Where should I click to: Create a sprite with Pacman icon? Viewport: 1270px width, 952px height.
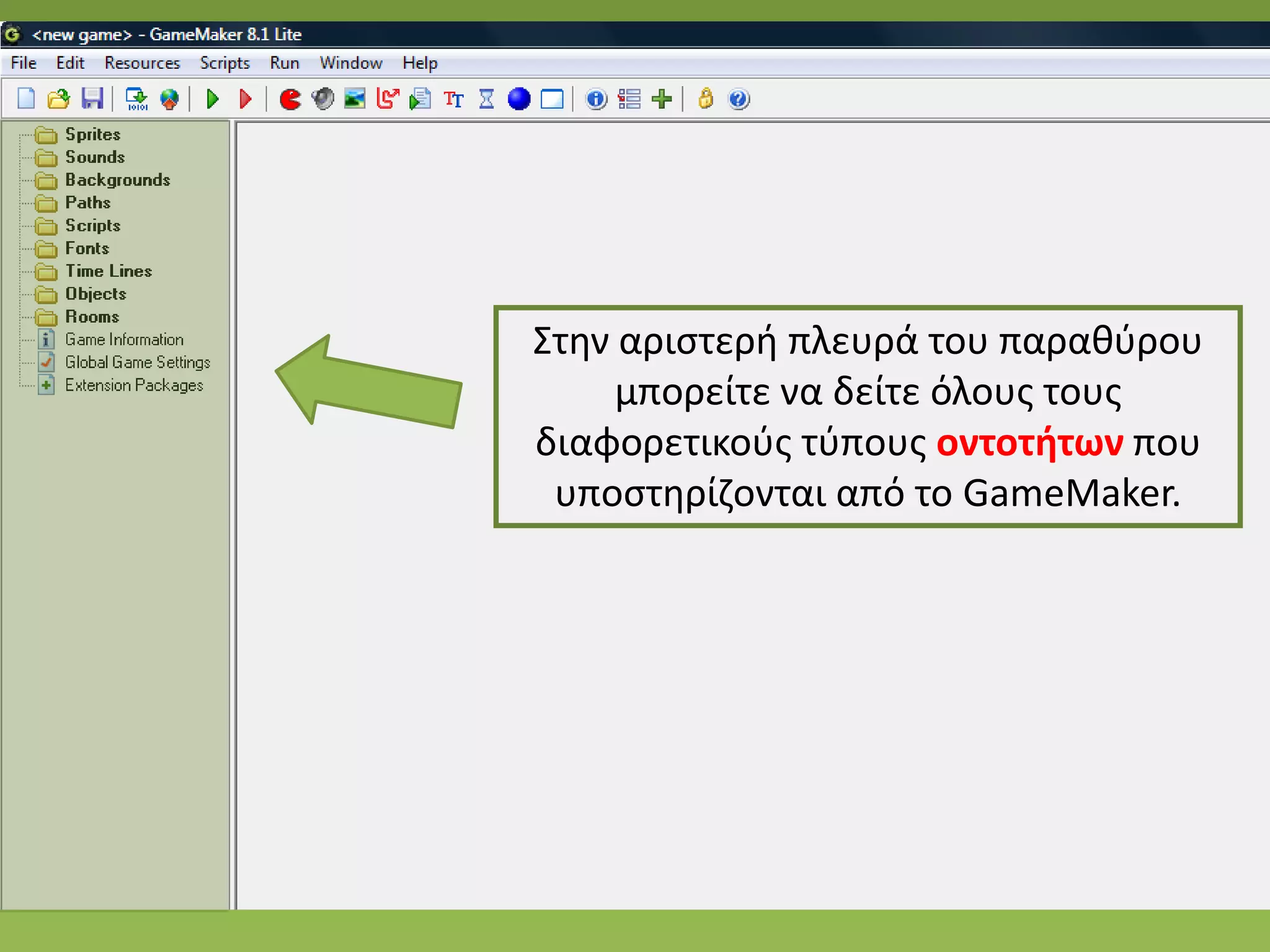(290, 99)
